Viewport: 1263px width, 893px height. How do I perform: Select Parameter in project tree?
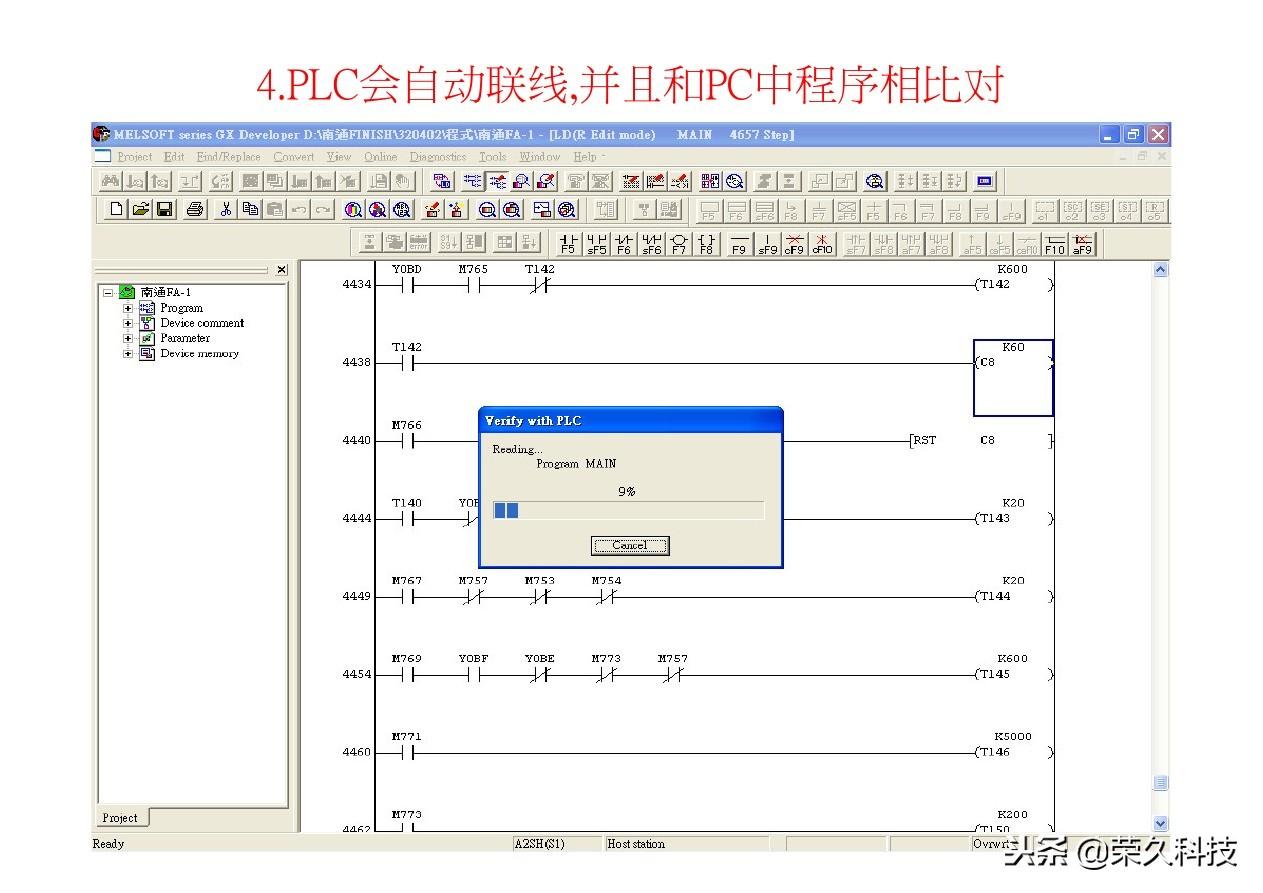pyautogui.click(x=185, y=338)
